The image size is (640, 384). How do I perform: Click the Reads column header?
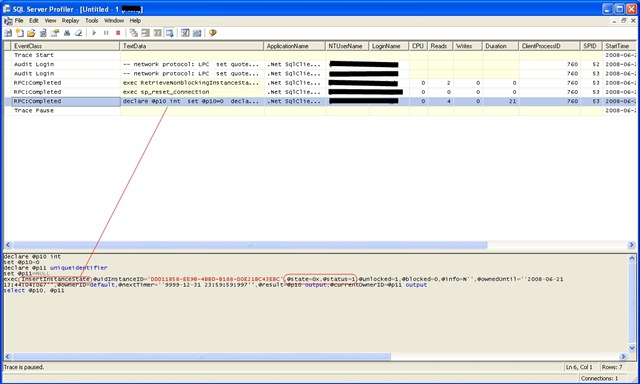(x=440, y=46)
